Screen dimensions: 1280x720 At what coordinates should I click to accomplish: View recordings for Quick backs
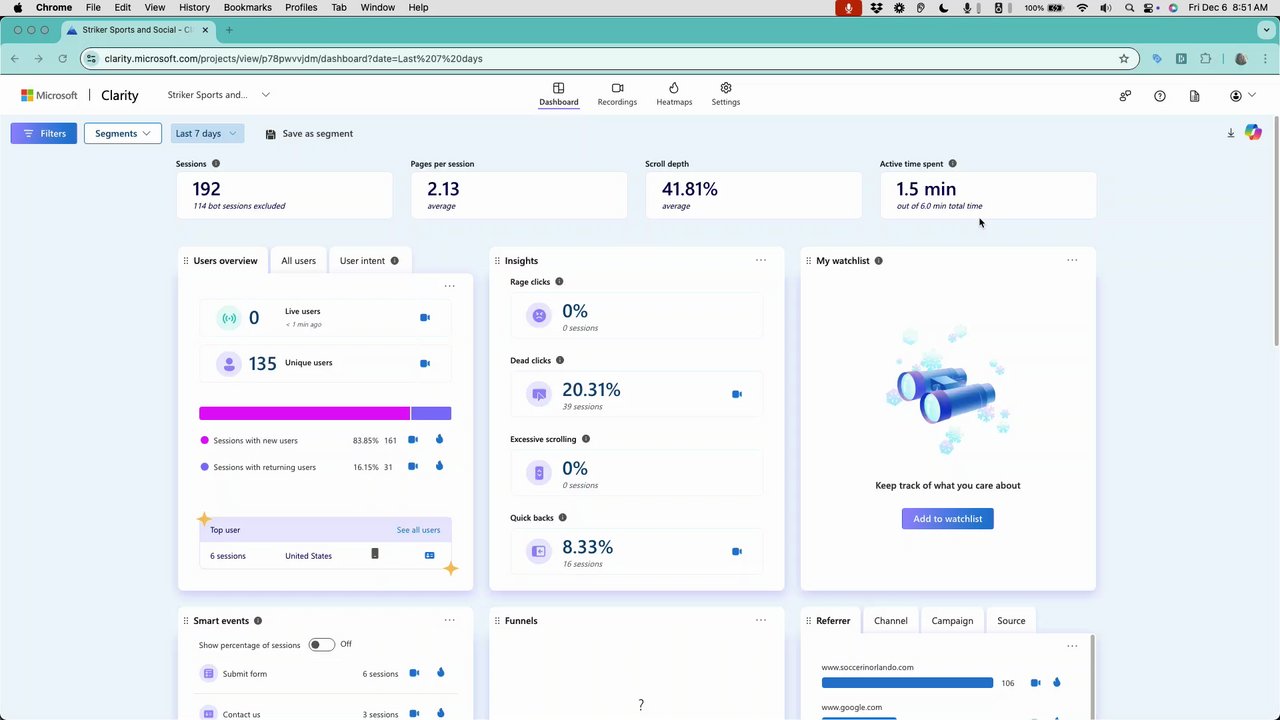[x=737, y=551]
